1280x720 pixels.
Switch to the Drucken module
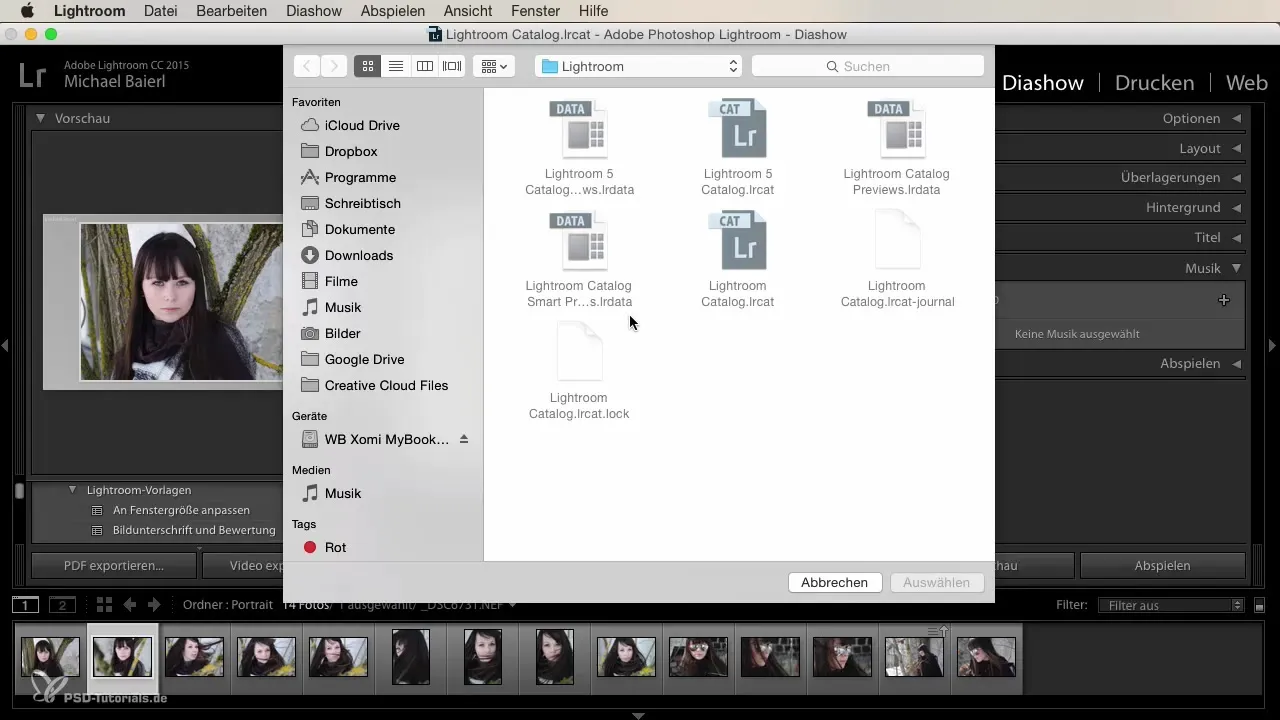1154,83
